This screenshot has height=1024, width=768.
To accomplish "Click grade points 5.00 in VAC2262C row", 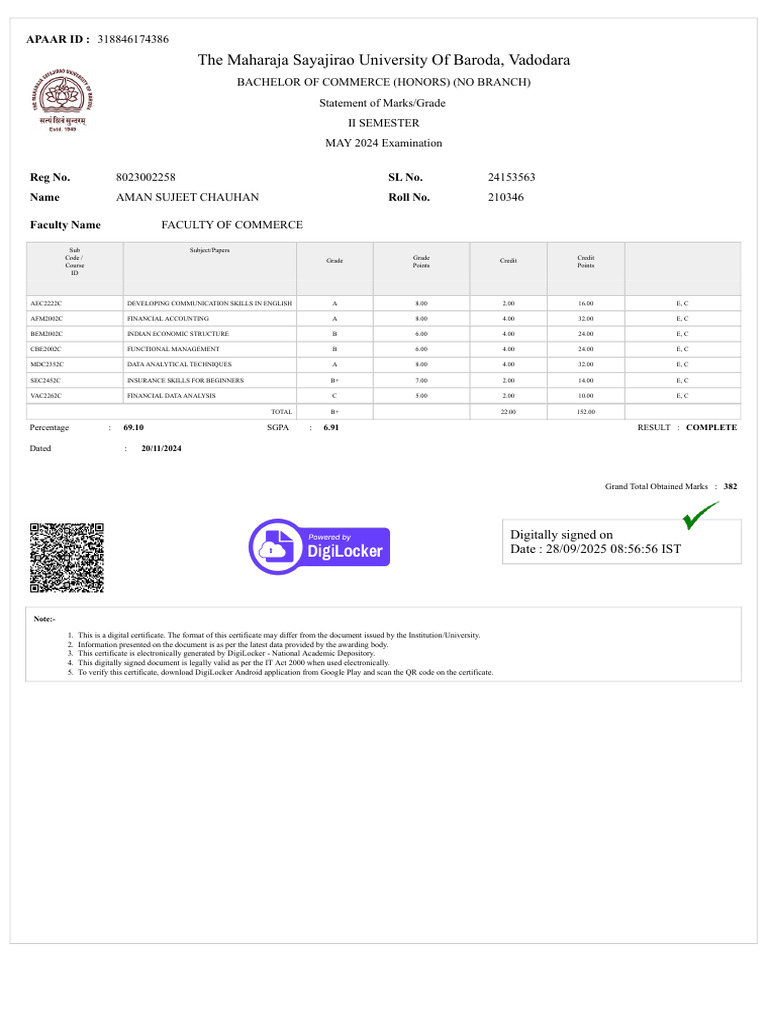I will coord(421,396).
